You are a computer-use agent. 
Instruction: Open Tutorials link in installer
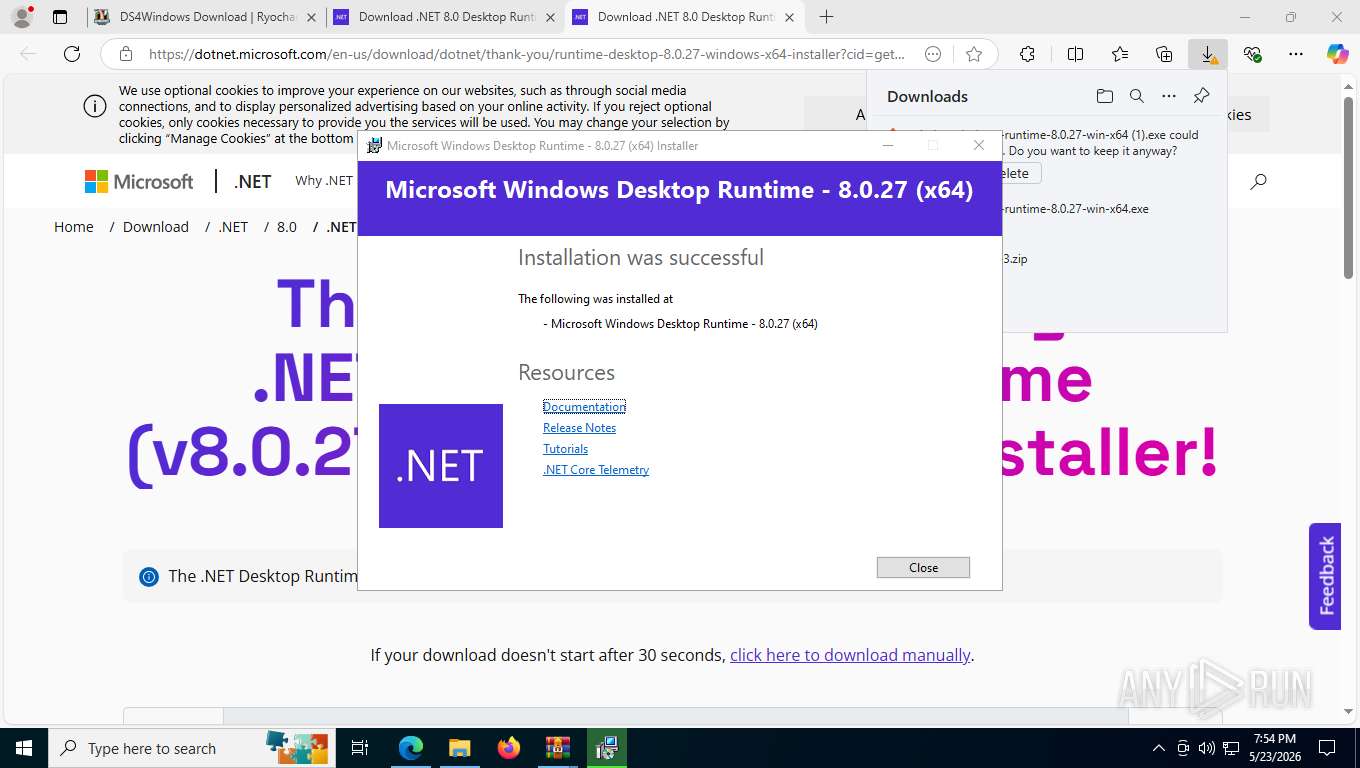click(x=565, y=449)
